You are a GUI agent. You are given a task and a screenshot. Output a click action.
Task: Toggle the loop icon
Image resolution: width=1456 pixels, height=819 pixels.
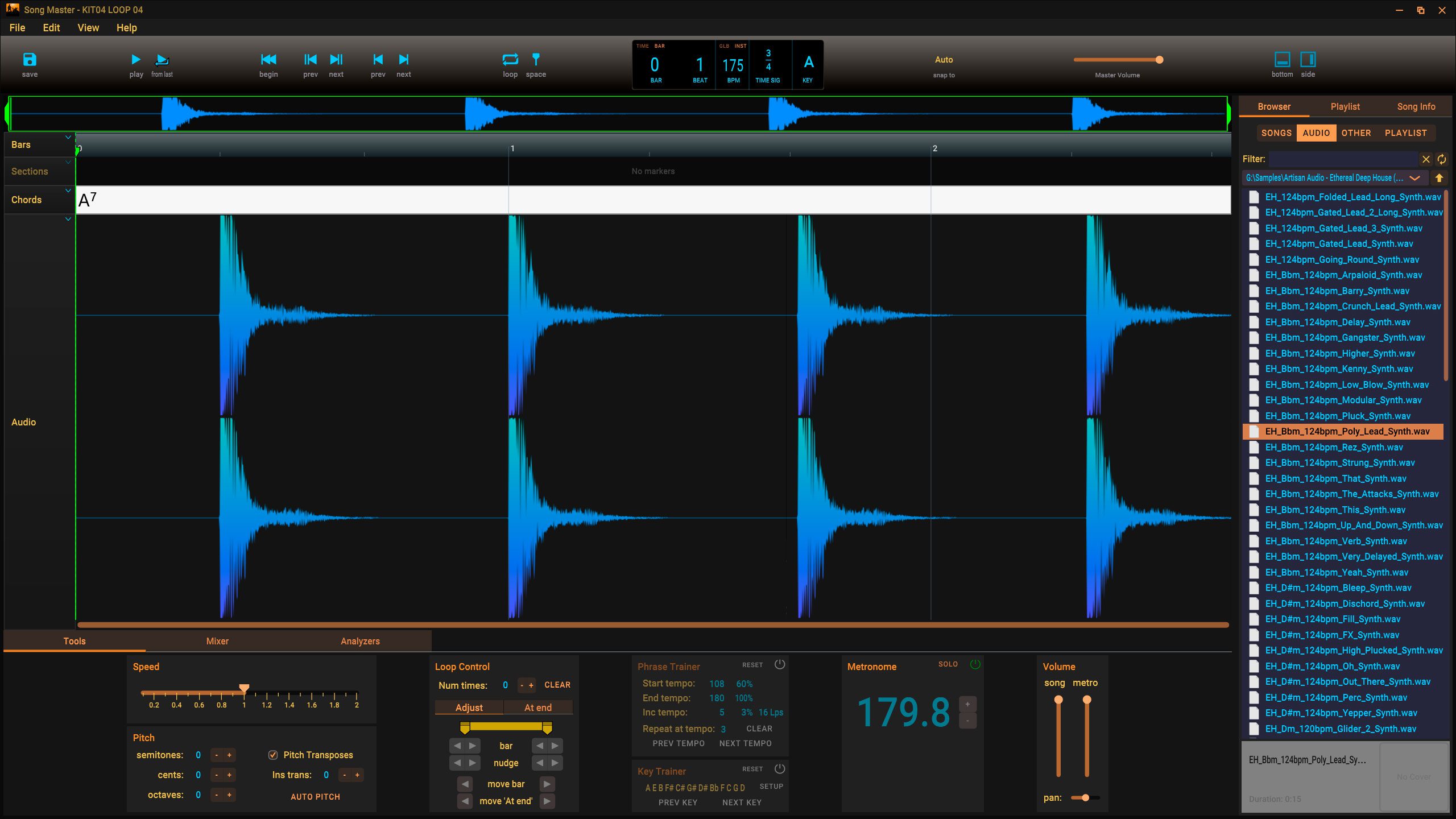[510, 59]
